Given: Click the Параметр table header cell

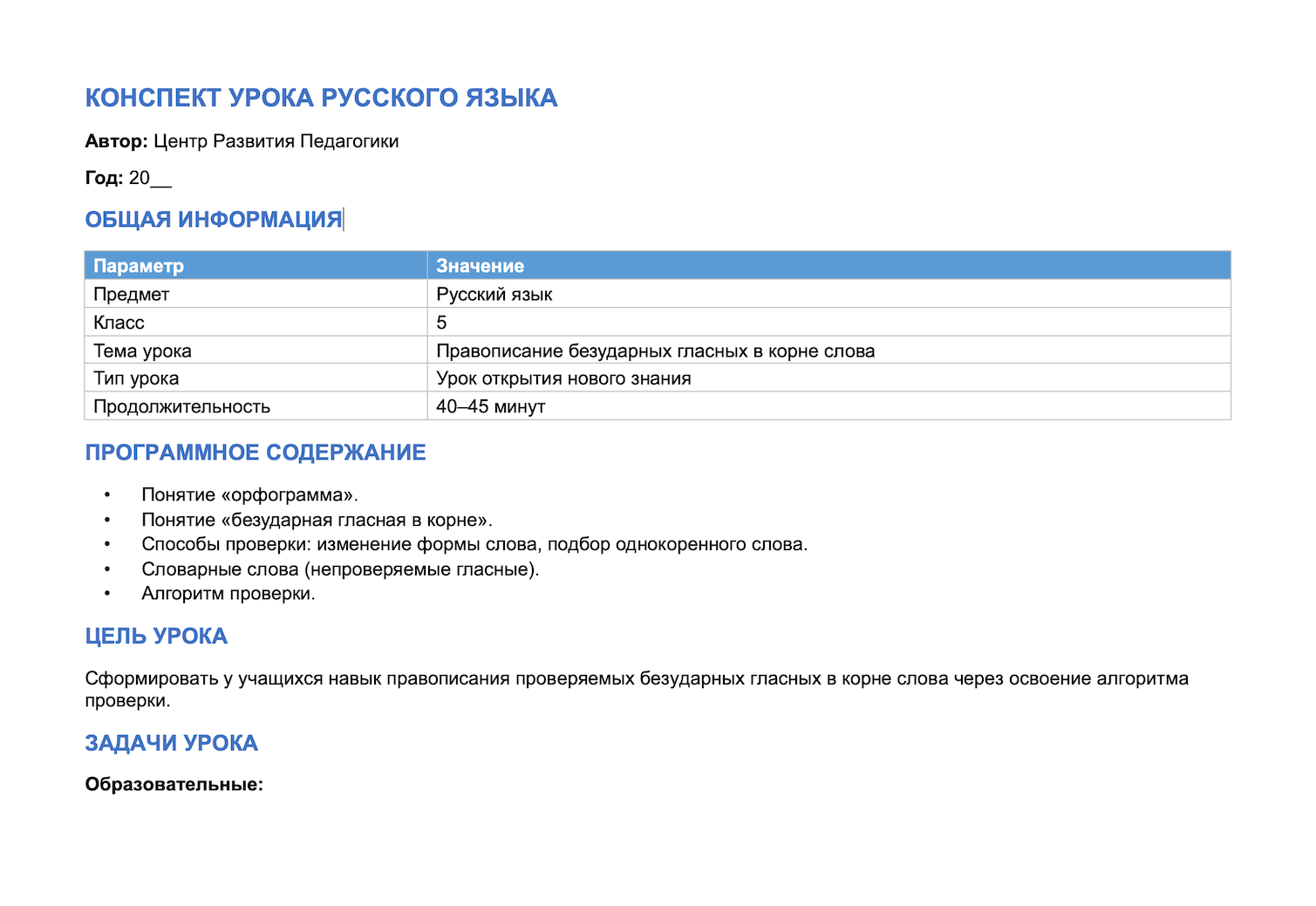Looking at the screenshot, I should (x=256, y=266).
